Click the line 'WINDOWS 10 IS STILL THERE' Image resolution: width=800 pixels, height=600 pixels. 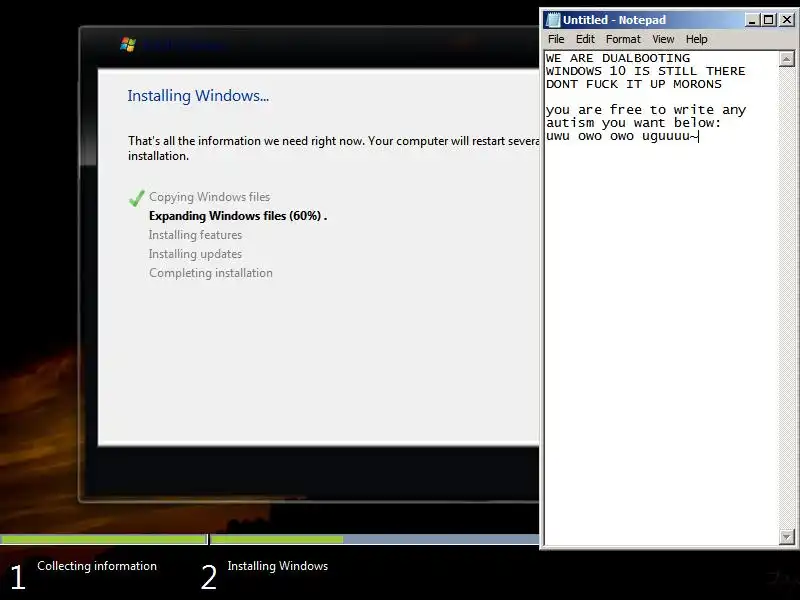(645, 71)
